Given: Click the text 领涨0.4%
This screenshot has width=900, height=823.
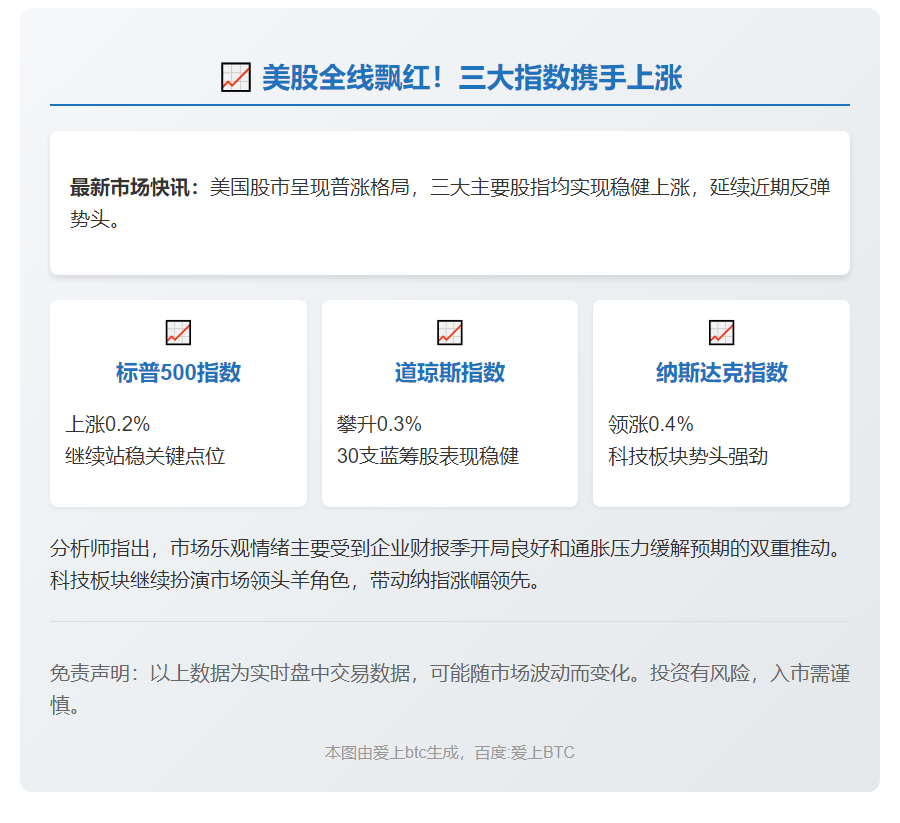Looking at the screenshot, I should [650, 425].
